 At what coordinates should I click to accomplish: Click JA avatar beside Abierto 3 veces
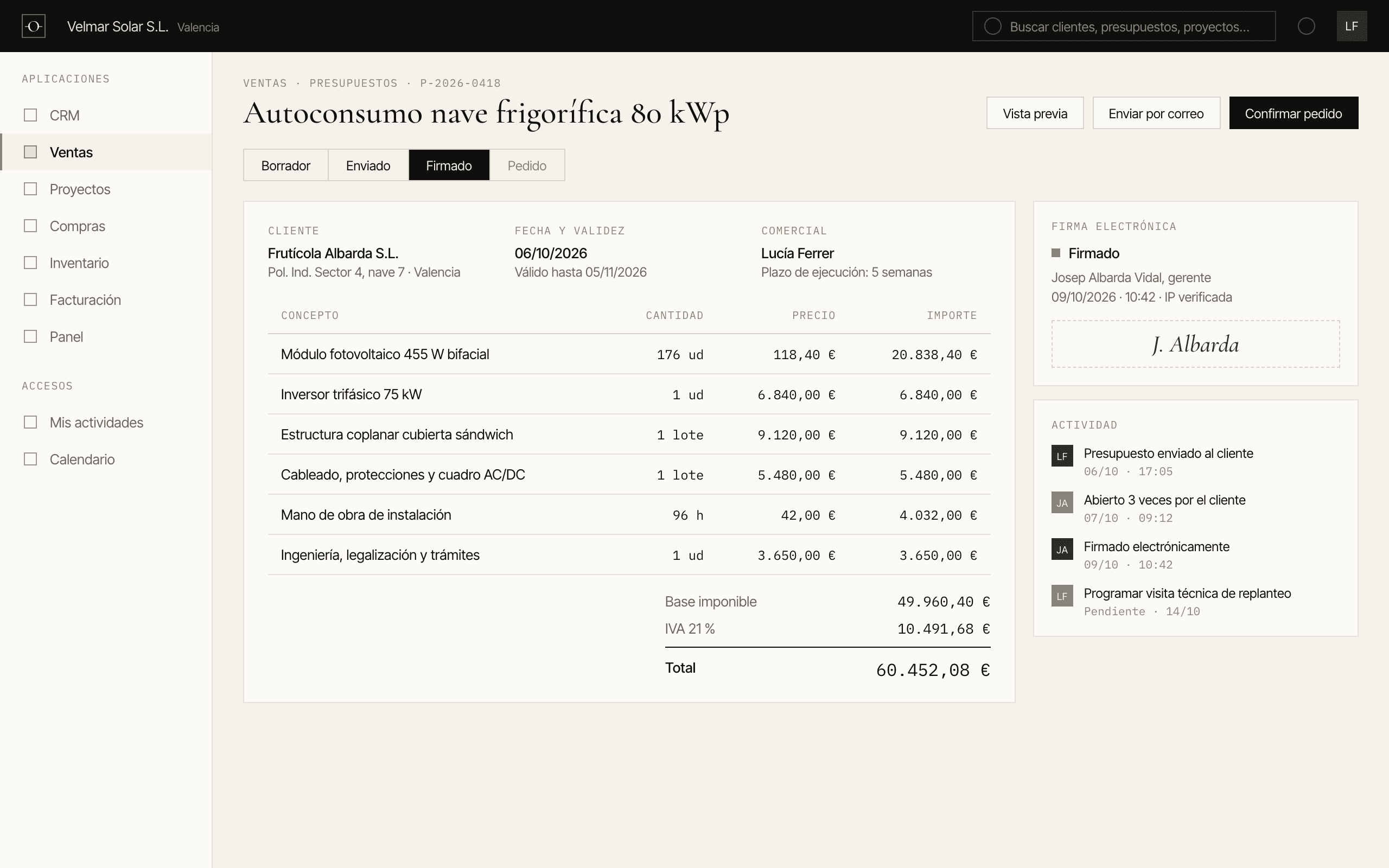[x=1062, y=502]
